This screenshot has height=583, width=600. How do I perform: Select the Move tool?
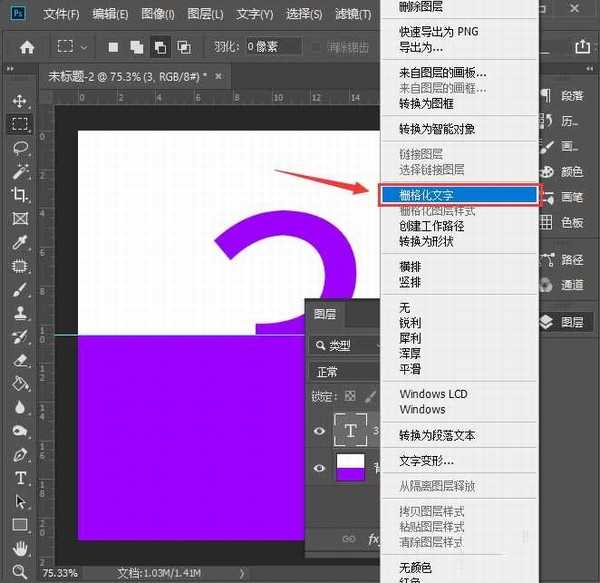tap(20, 101)
